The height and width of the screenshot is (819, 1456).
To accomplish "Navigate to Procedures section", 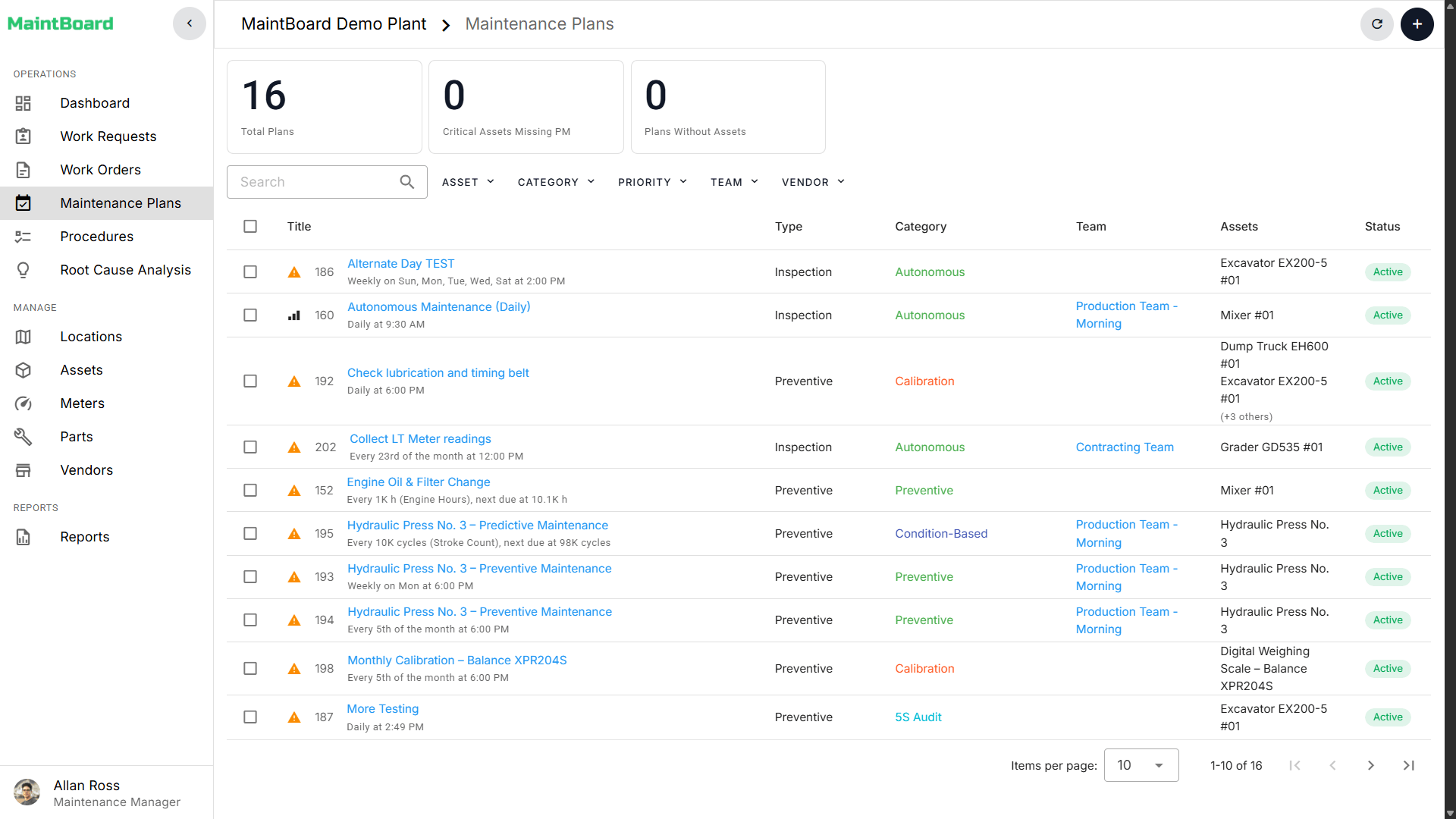I will click(96, 237).
